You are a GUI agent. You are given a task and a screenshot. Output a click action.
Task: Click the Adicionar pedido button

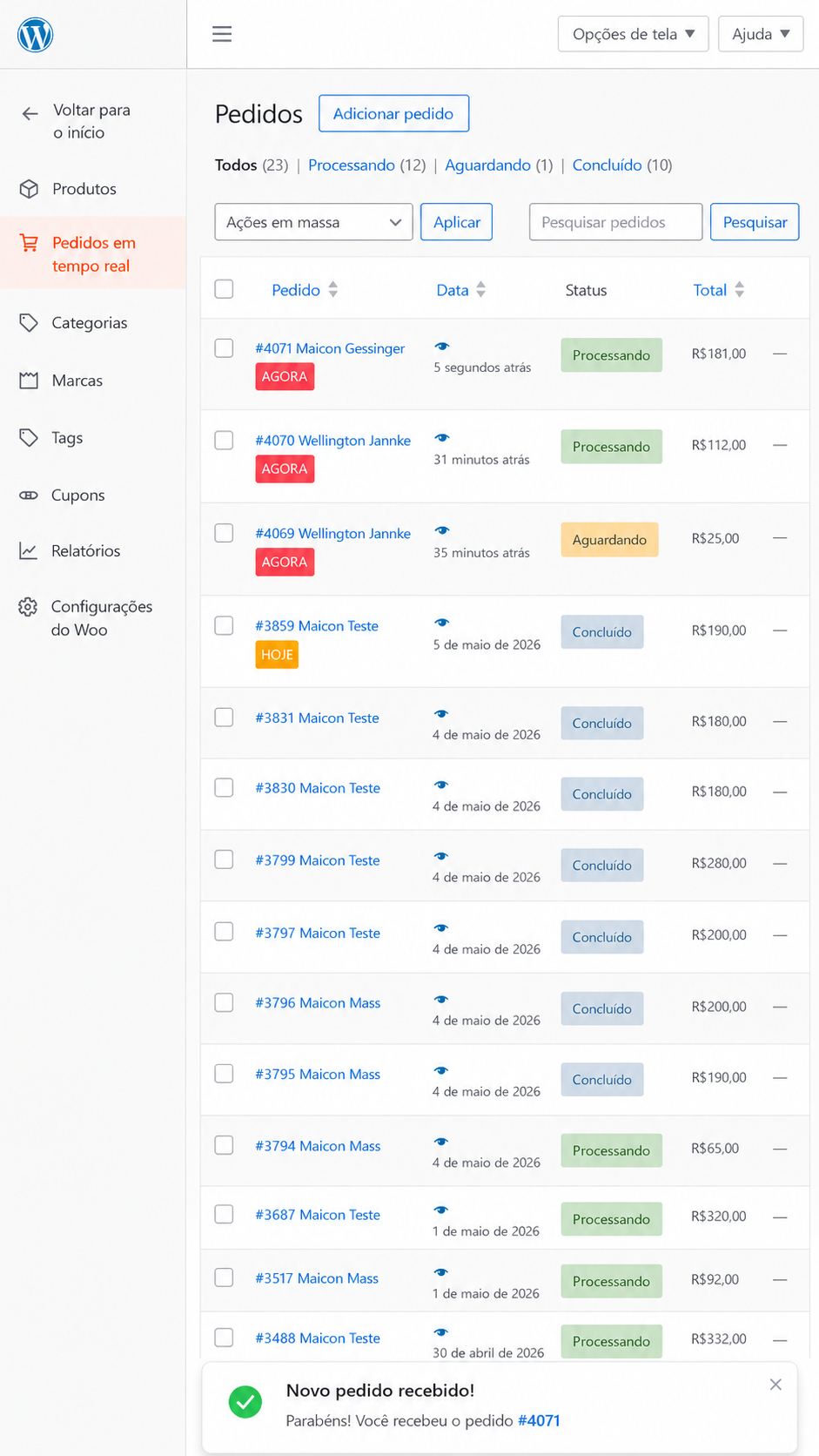tap(393, 113)
